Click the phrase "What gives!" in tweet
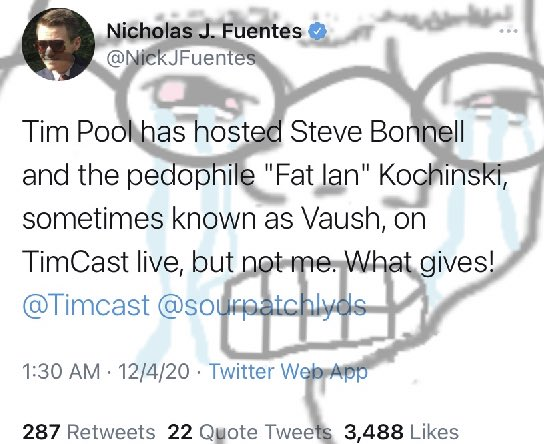Screen dimensions: 544x444 tap(418, 262)
